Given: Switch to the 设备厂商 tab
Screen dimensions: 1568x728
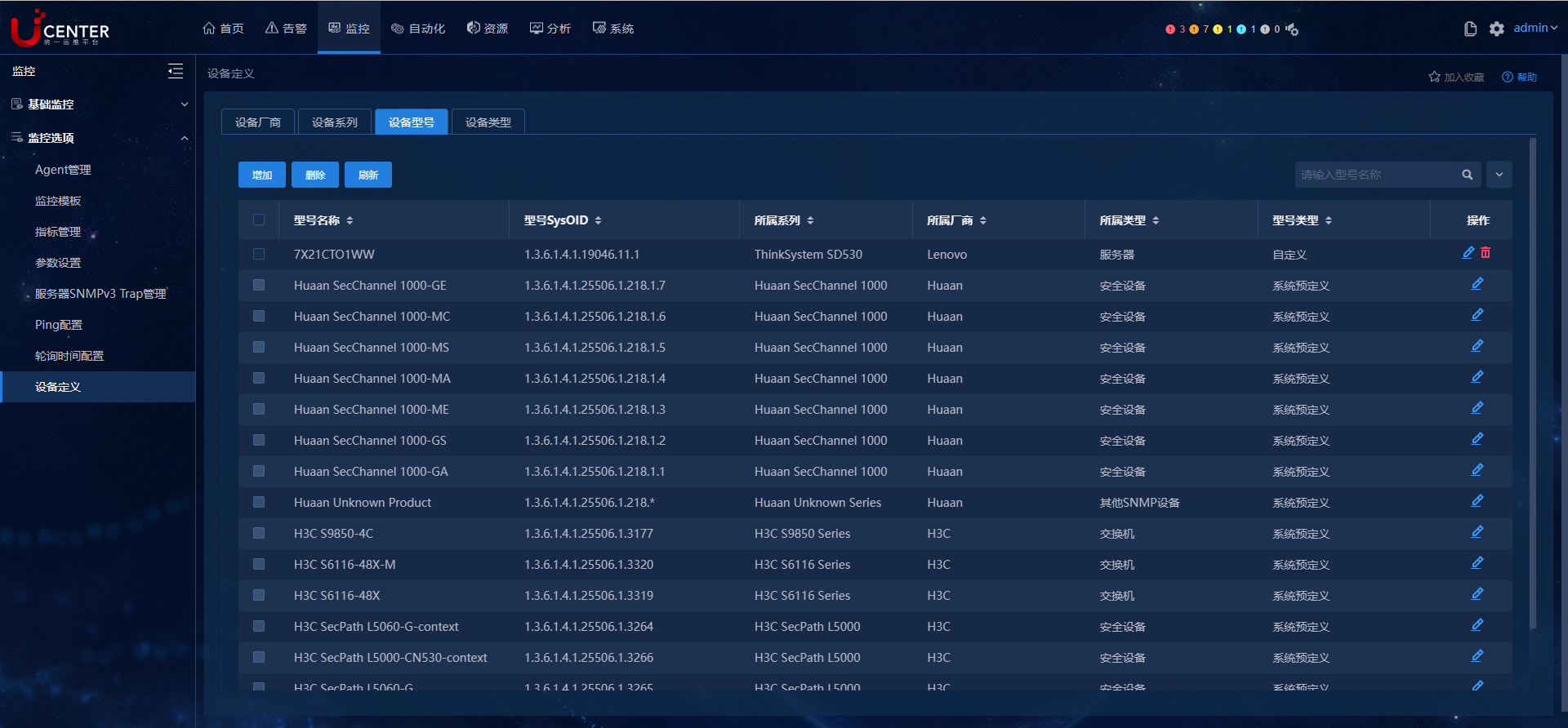Looking at the screenshot, I should (x=258, y=122).
